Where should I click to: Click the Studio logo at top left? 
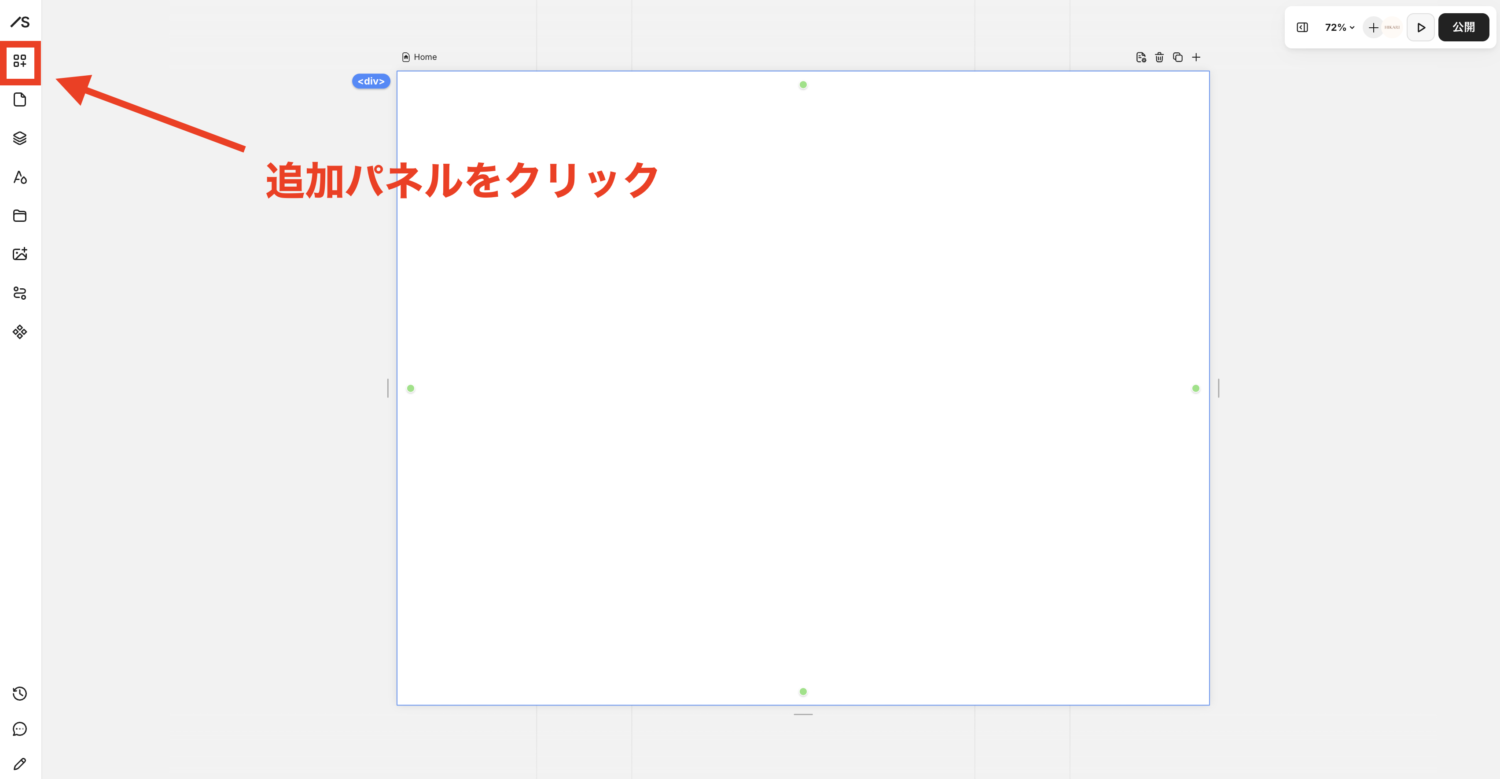[20, 22]
